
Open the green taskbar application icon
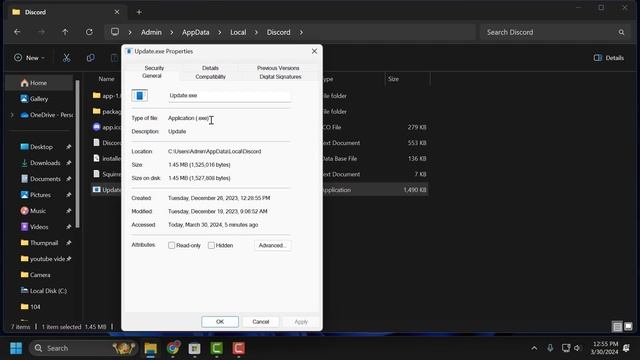(216, 348)
